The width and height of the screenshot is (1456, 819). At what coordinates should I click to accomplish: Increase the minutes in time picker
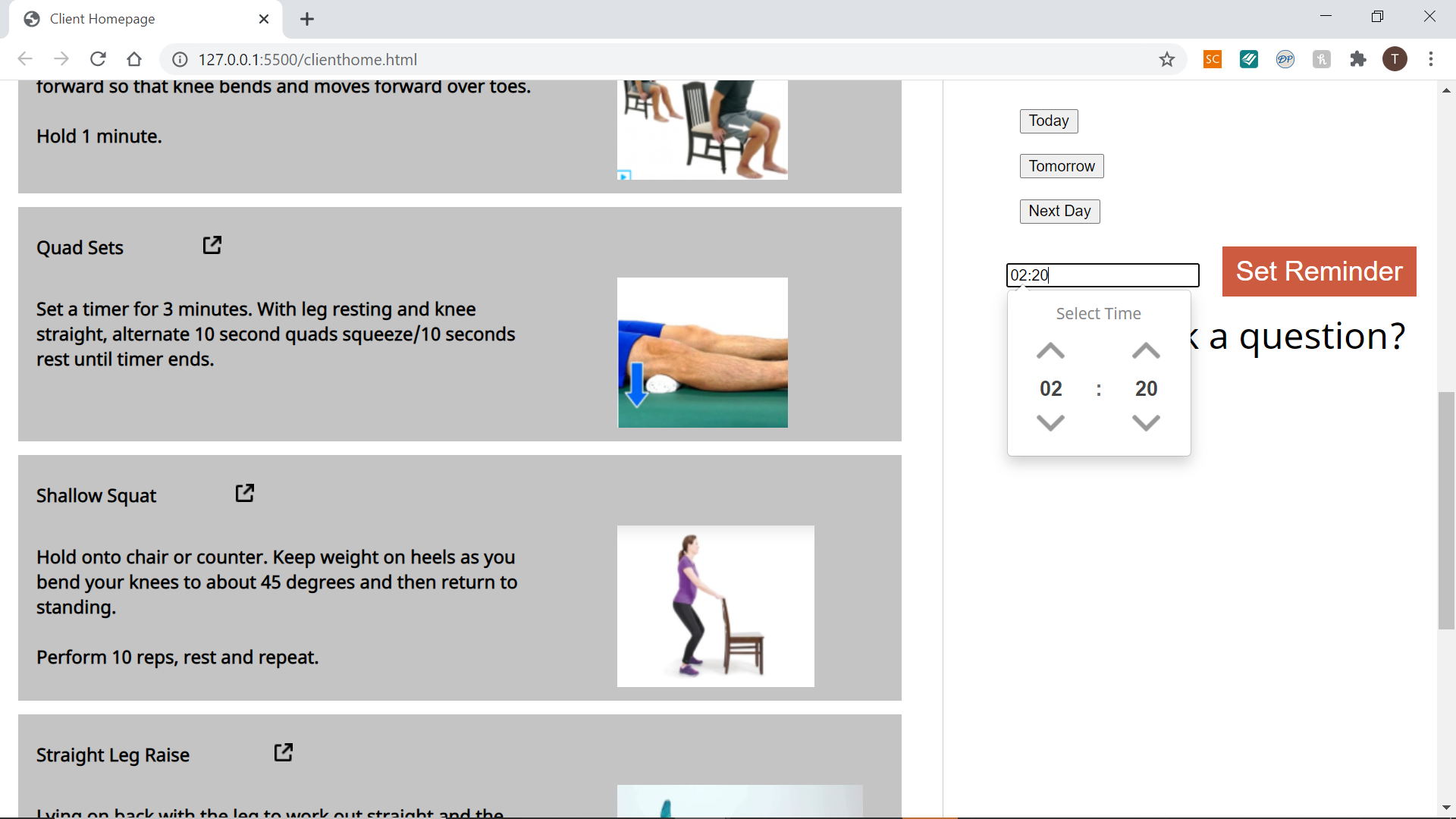point(1146,351)
